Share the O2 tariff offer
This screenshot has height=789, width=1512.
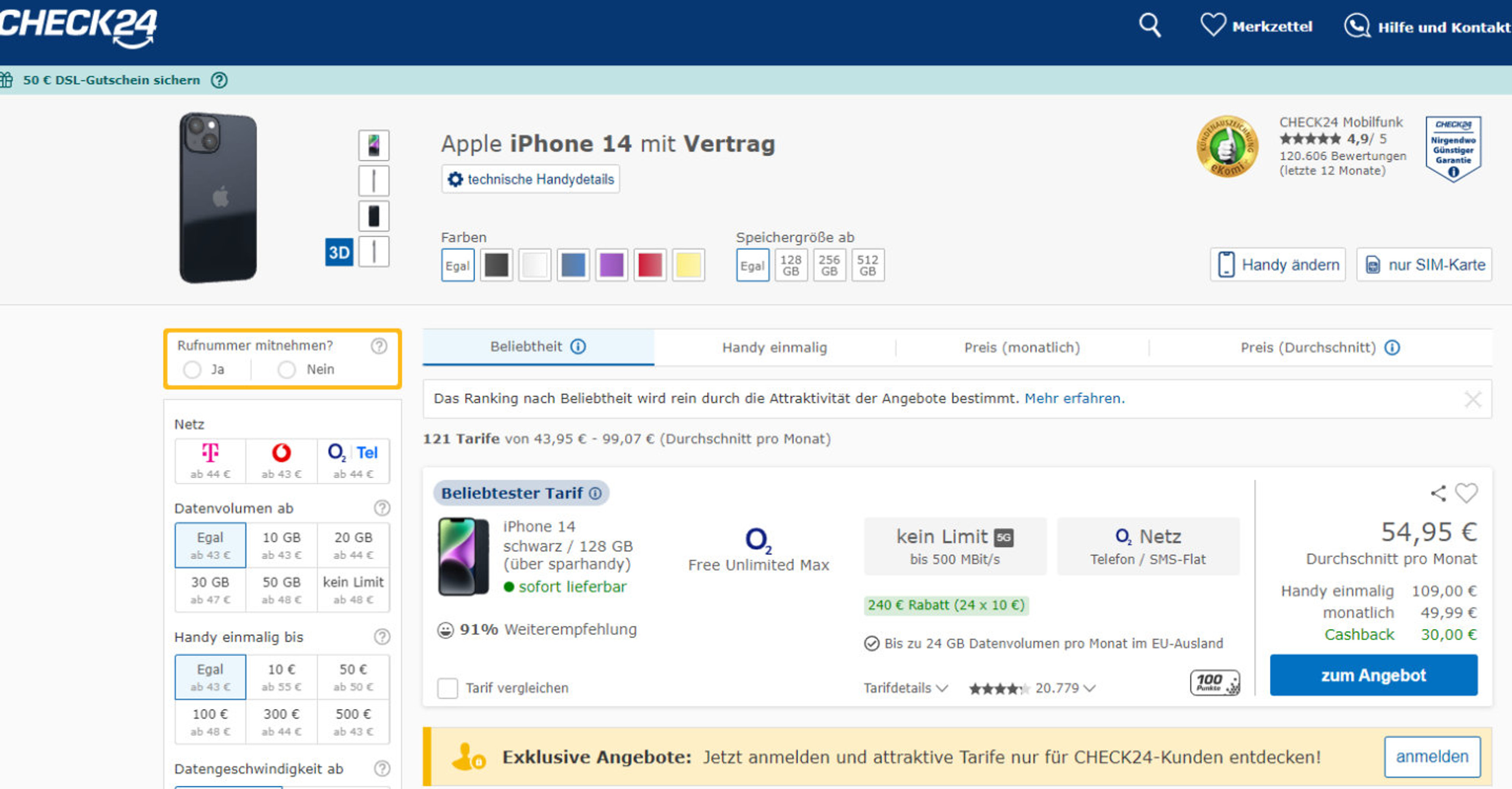pos(1438,494)
